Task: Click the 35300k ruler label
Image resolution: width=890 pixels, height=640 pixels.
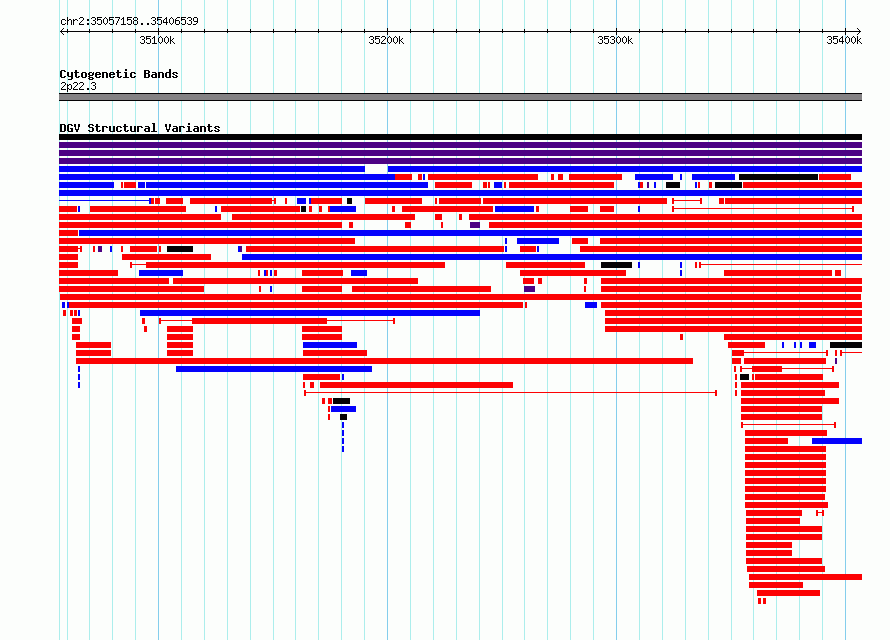Action: pos(615,40)
